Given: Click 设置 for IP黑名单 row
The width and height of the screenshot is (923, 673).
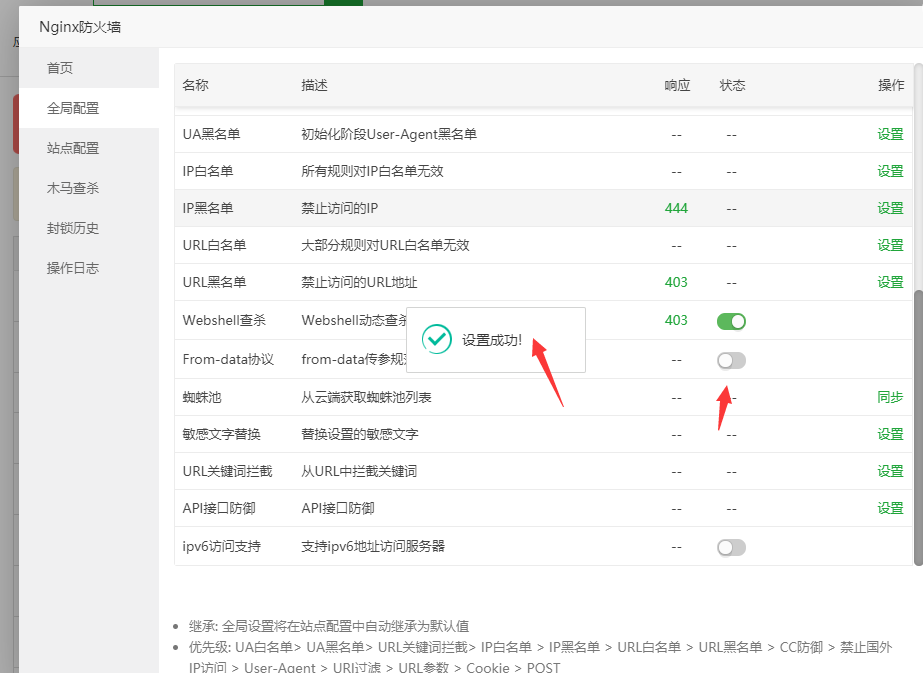Looking at the screenshot, I should 890,208.
